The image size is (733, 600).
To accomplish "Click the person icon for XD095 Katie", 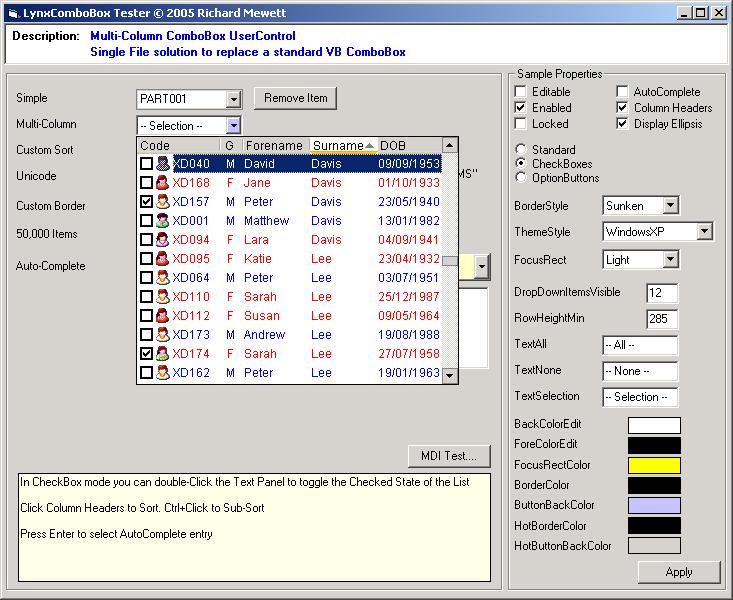I will (162, 259).
